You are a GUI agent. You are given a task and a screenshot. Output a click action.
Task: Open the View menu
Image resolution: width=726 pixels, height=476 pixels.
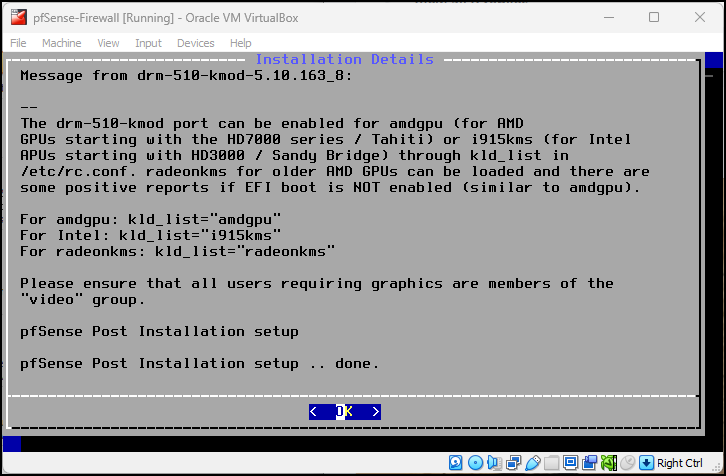tap(108, 43)
